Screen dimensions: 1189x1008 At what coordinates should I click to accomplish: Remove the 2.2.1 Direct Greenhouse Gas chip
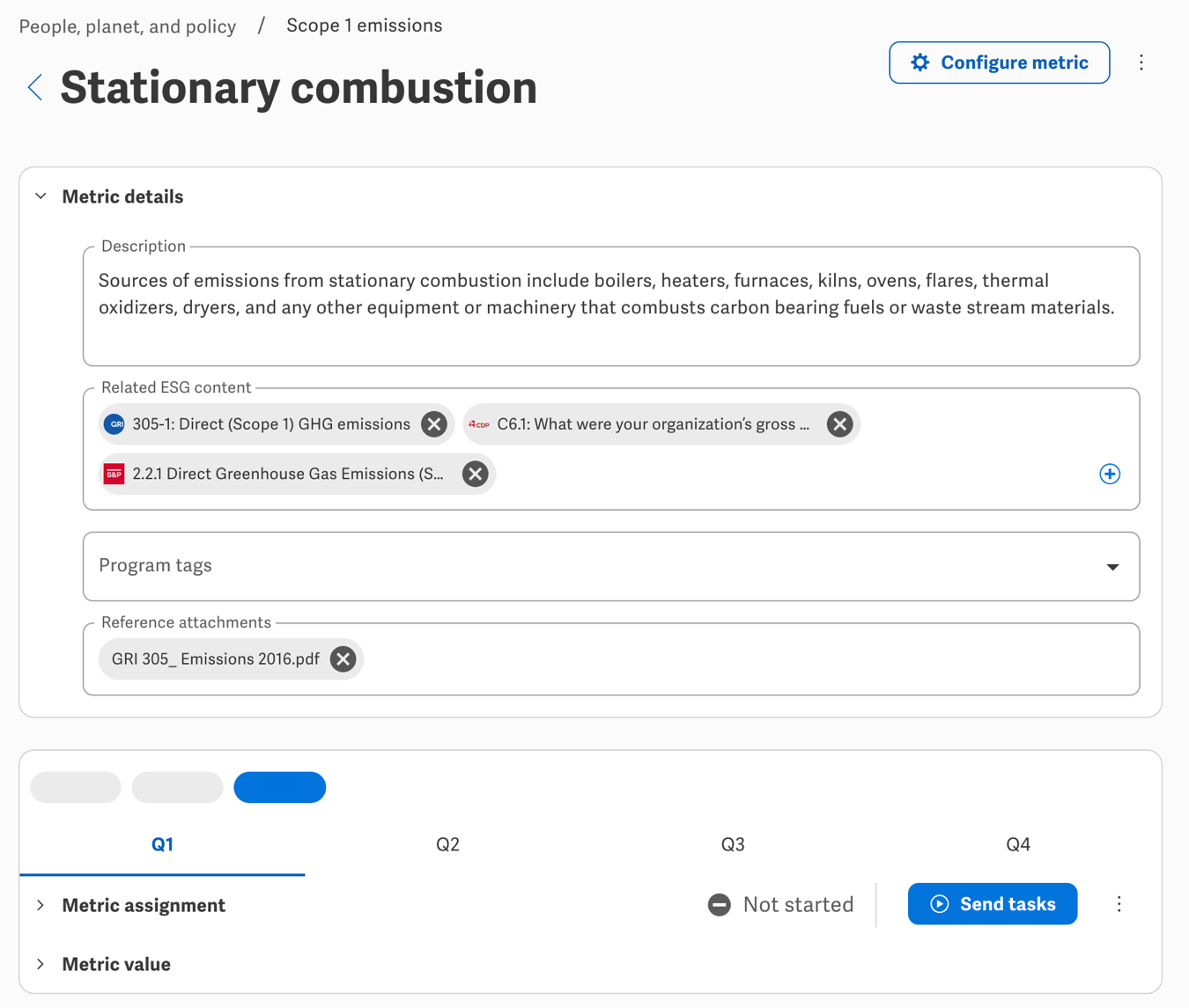(475, 474)
